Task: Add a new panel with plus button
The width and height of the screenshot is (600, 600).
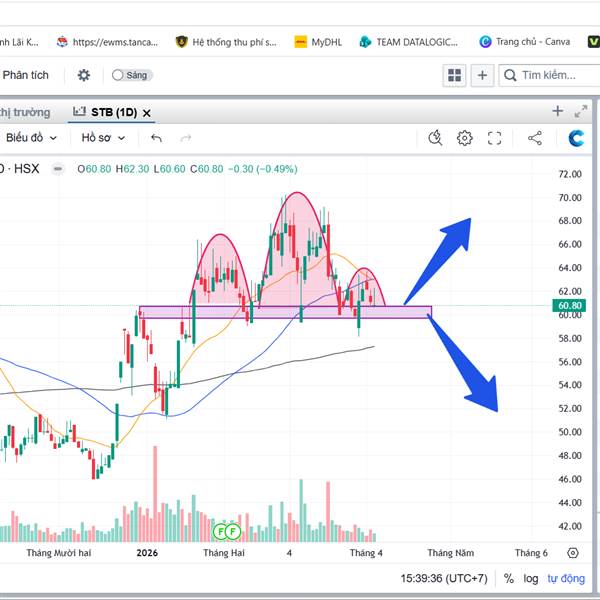Action: tap(483, 75)
